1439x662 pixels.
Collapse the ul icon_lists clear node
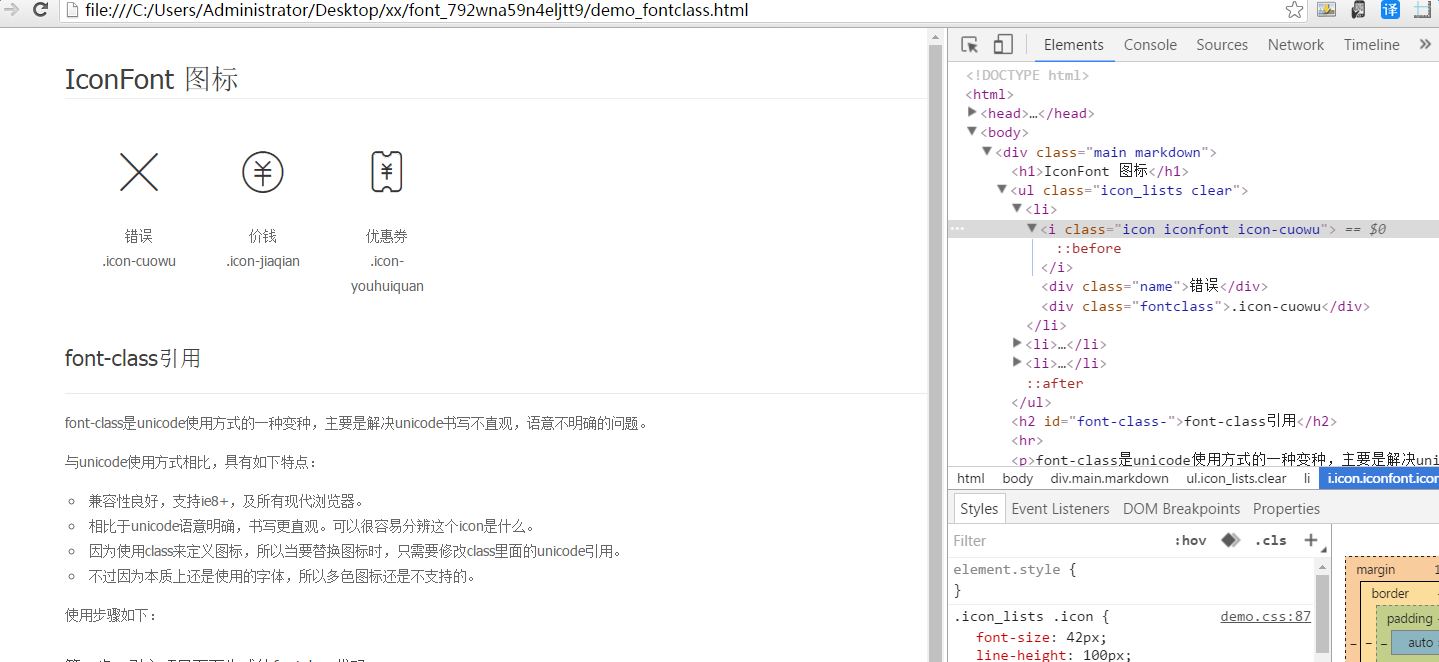1002,190
